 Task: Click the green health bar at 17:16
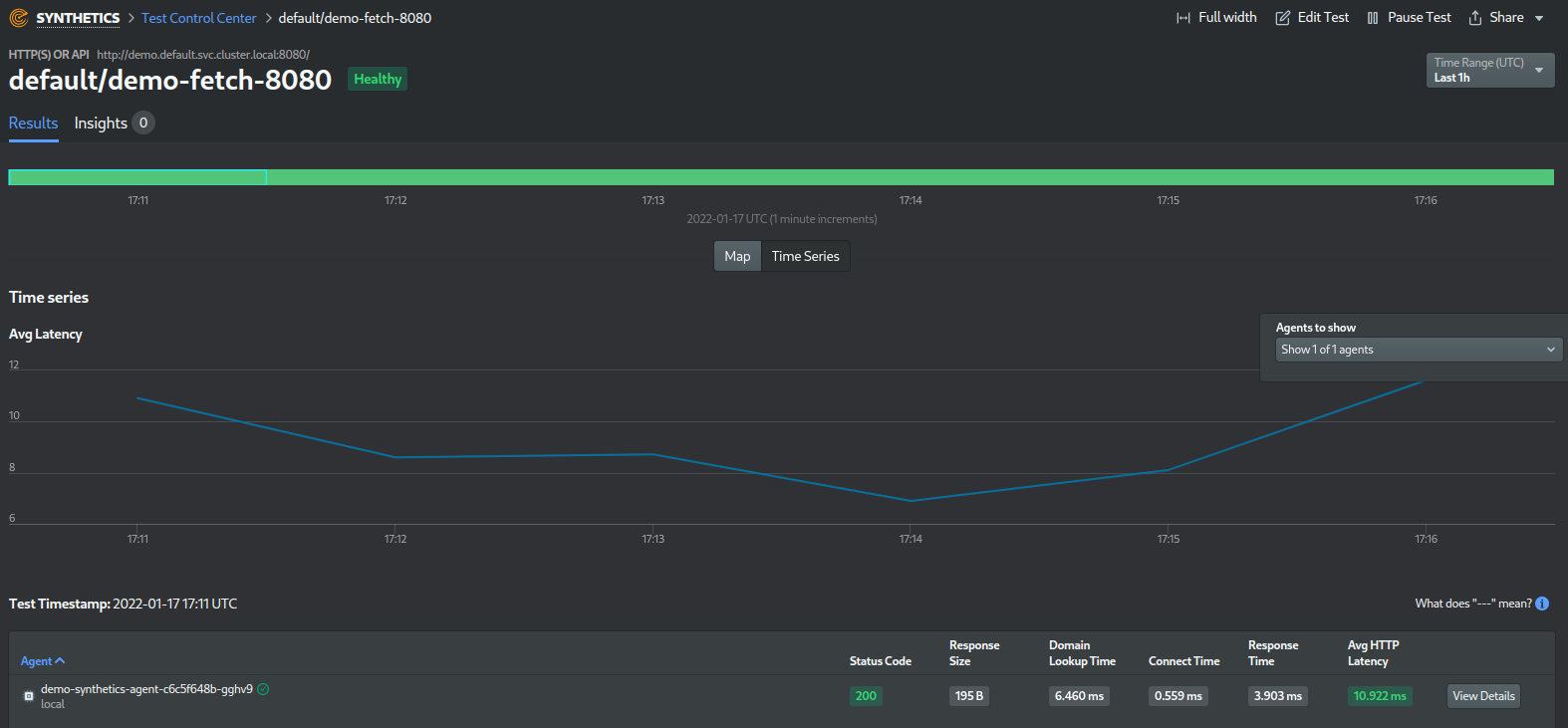click(1426, 177)
